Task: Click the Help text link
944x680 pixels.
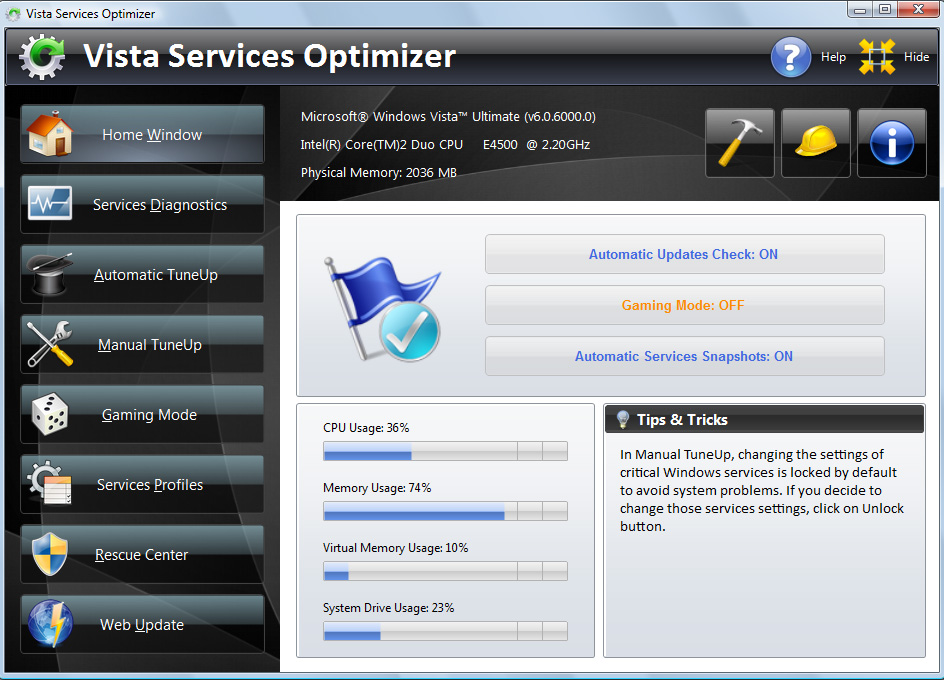Action: (x=833, y=57)
